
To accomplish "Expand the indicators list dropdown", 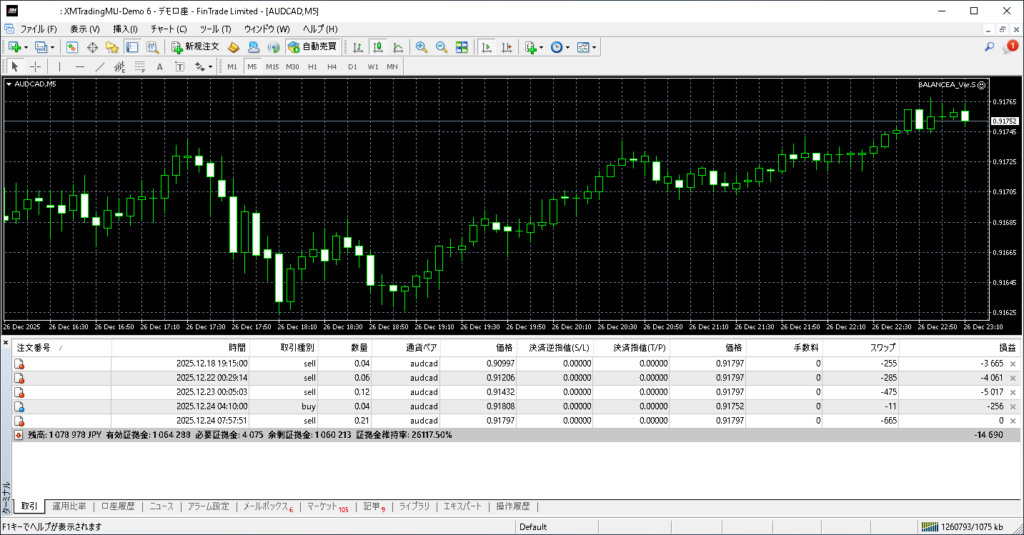I will tap(542, 47).
